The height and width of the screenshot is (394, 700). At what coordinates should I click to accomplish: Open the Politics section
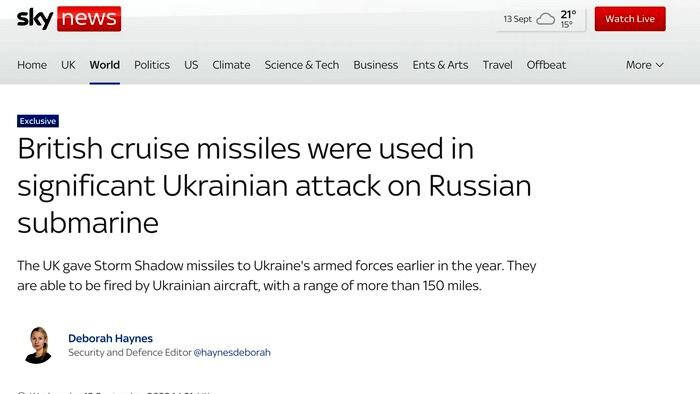[x=152, y=65]
